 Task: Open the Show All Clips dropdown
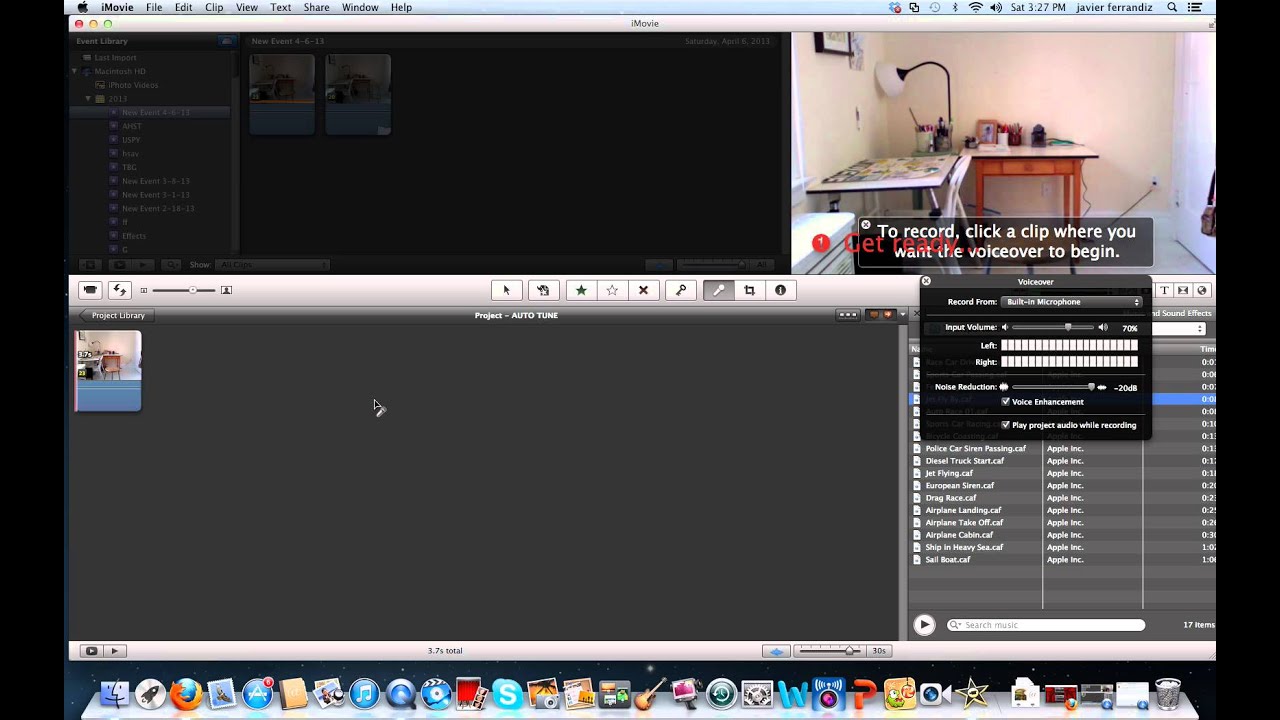[273, 265]
